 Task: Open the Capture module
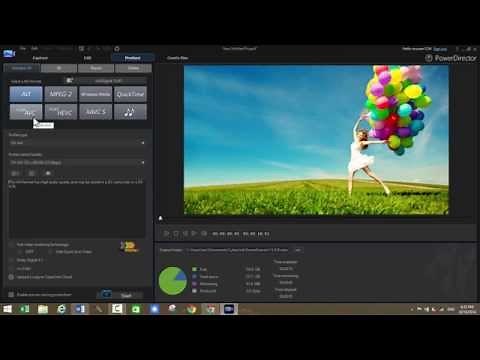tap(40, 58)
